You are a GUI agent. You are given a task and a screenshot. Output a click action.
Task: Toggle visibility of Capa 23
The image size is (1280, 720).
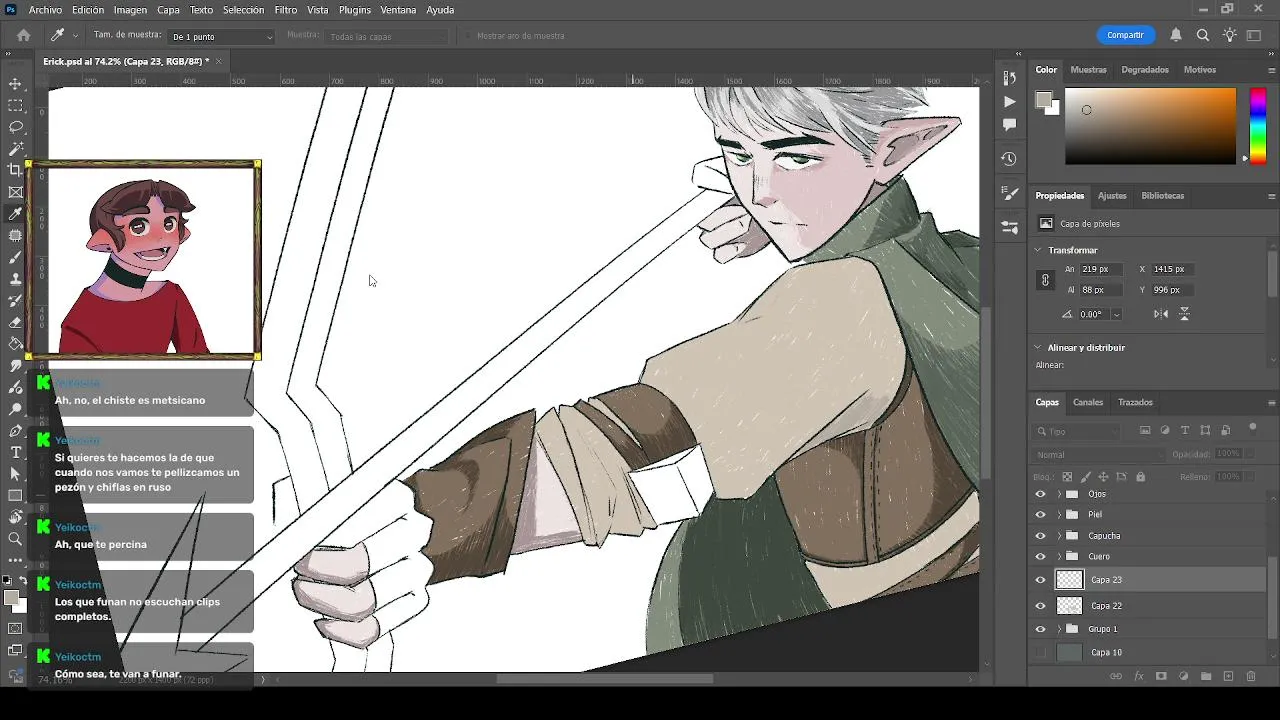(1041, 580)
